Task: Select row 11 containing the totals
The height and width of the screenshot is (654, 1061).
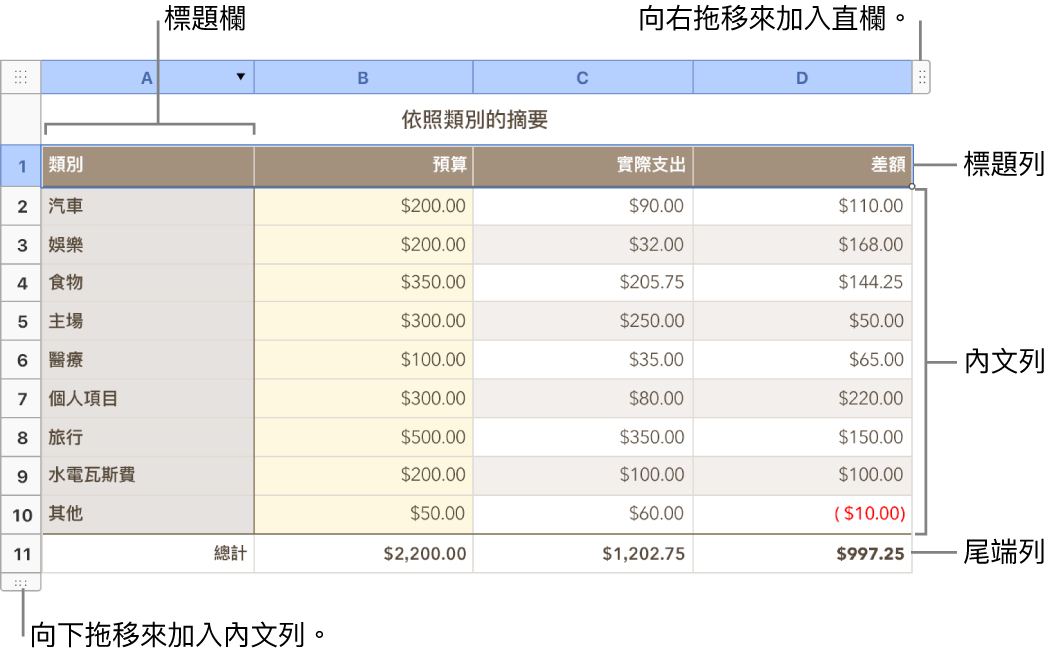Action: coord(21,553)
